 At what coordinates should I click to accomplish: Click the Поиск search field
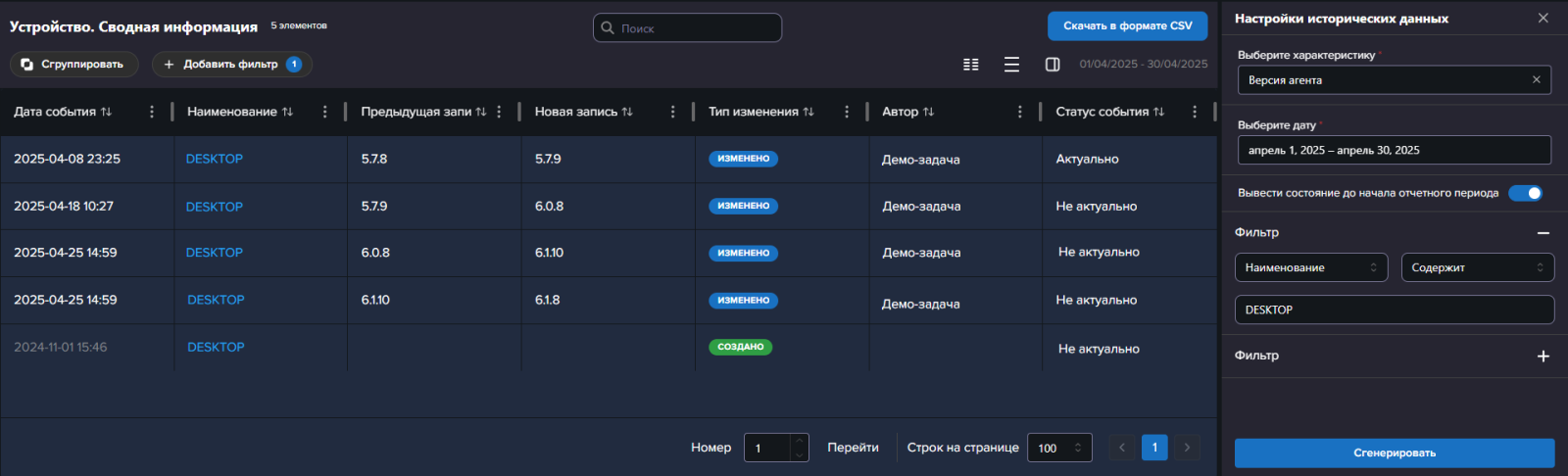(x=687, y=27)
